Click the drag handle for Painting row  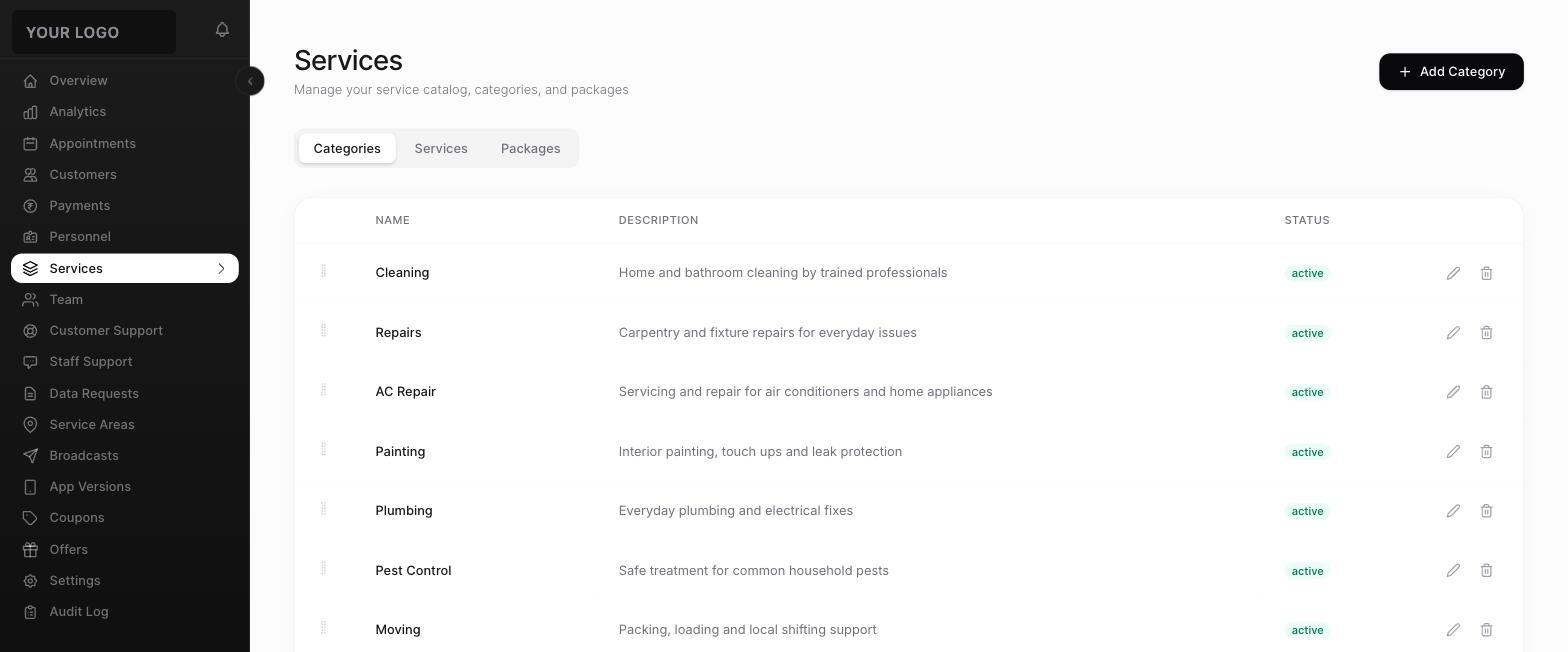coord(323,449)
